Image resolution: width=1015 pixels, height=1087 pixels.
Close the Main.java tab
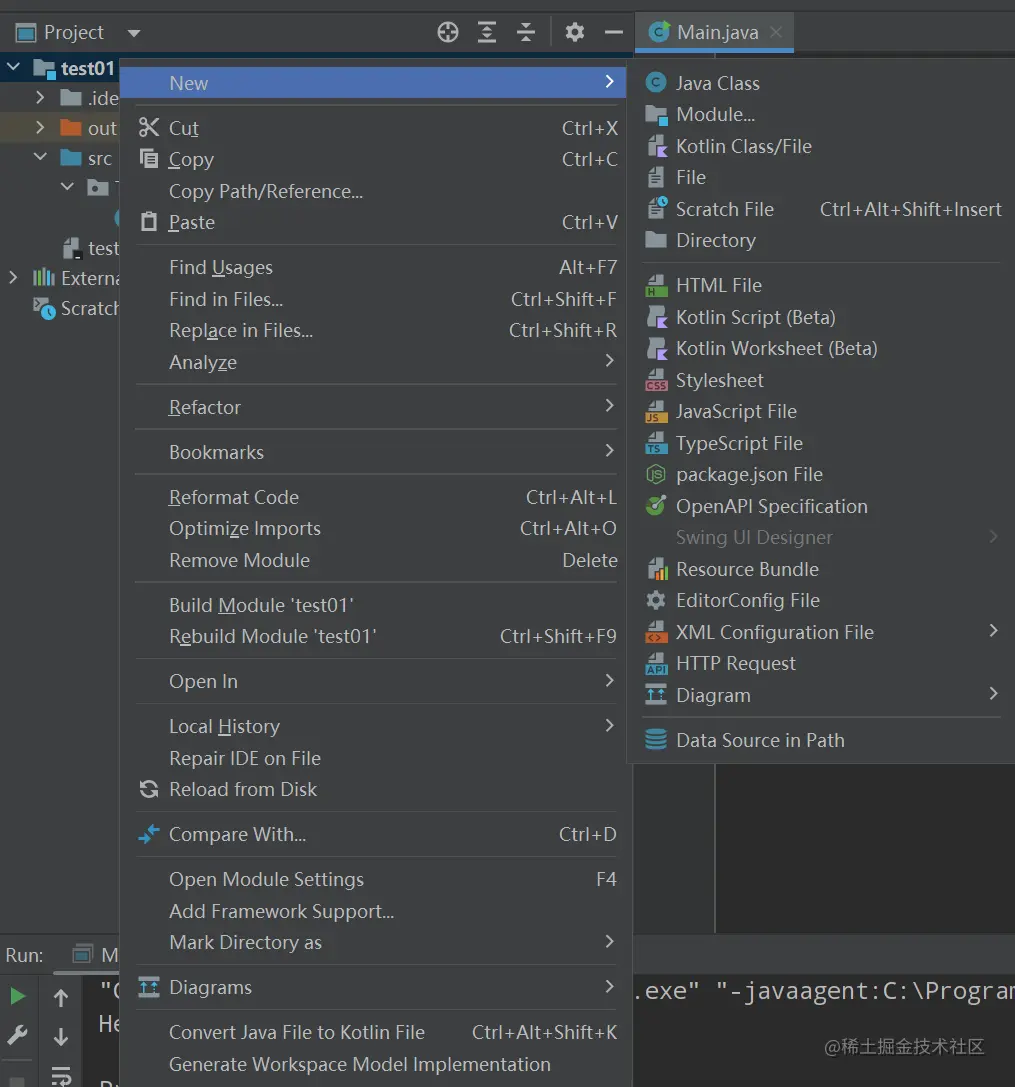[777, 32]
